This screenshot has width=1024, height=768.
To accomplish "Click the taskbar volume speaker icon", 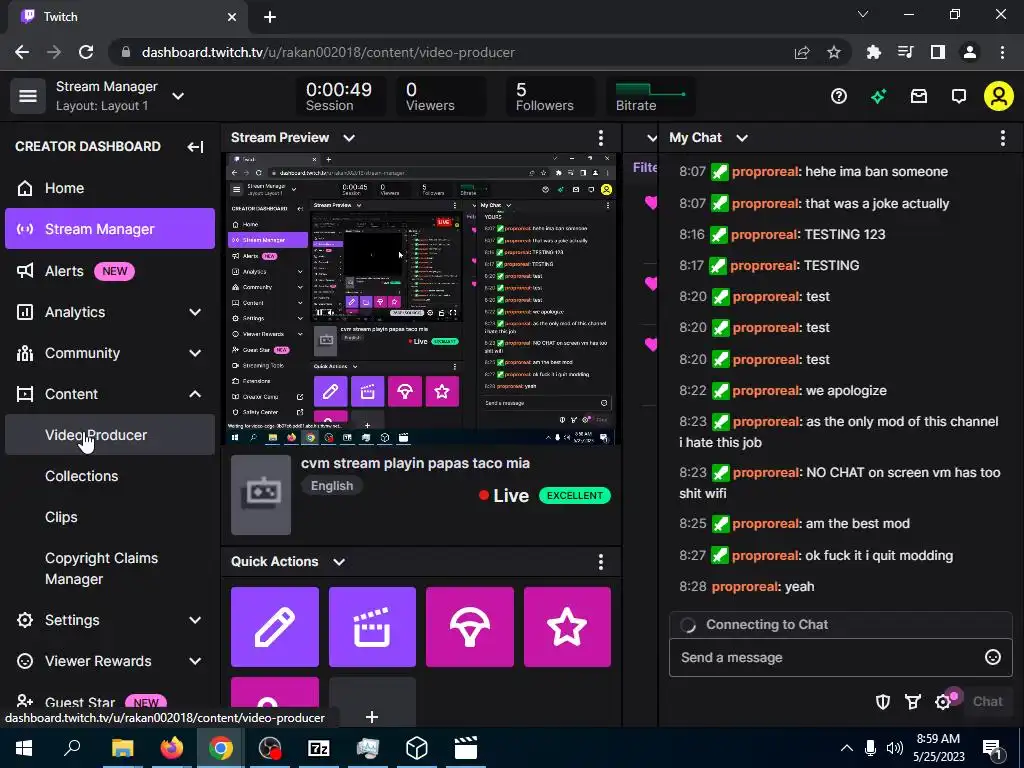I will point(895,748).
